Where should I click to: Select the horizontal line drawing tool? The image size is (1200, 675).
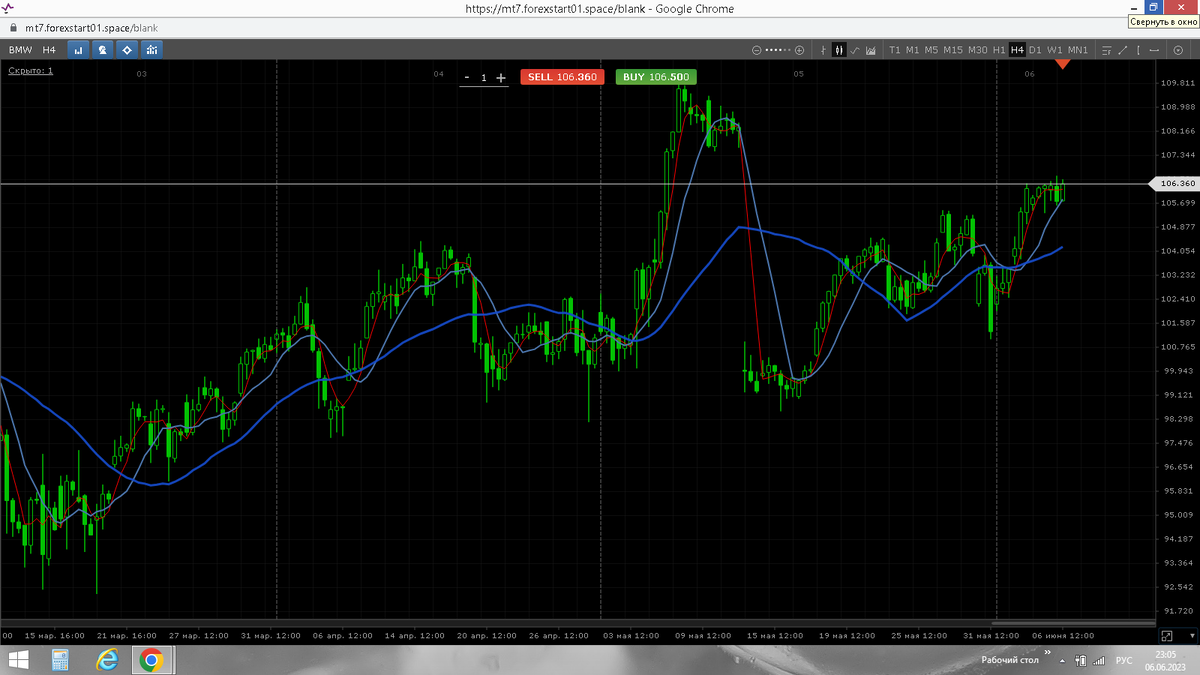pos(1155,50)
